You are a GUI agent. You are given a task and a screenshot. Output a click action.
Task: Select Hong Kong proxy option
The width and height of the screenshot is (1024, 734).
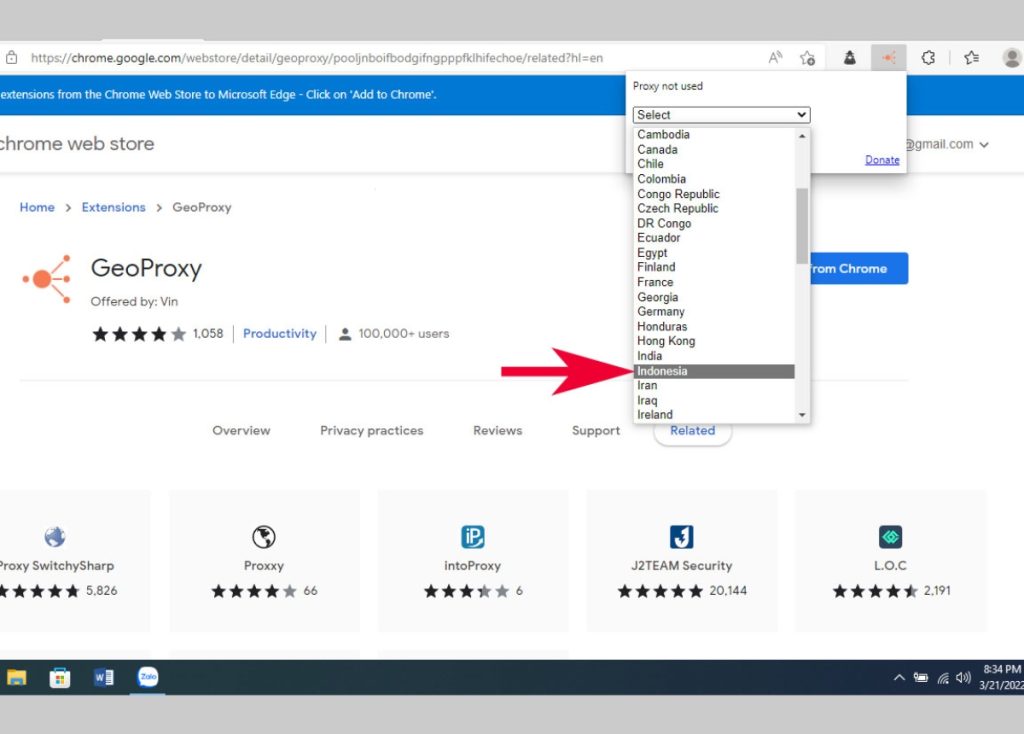714,341
